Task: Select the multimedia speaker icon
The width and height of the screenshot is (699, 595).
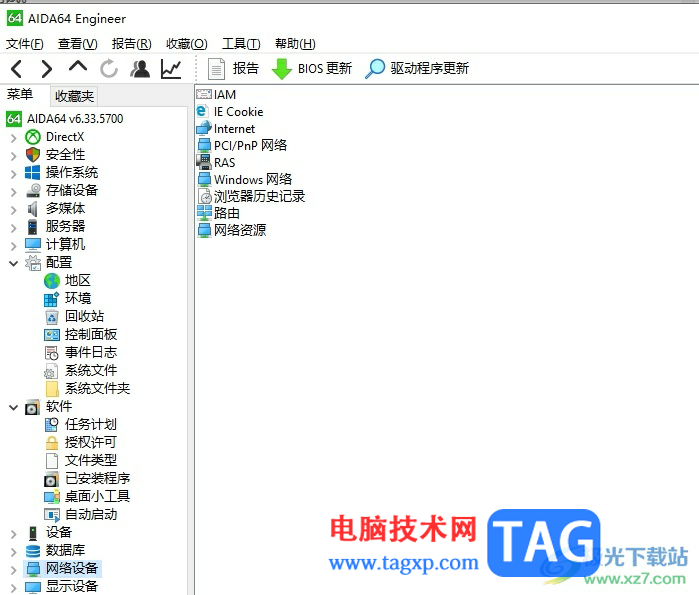Action: click(33, 209)
